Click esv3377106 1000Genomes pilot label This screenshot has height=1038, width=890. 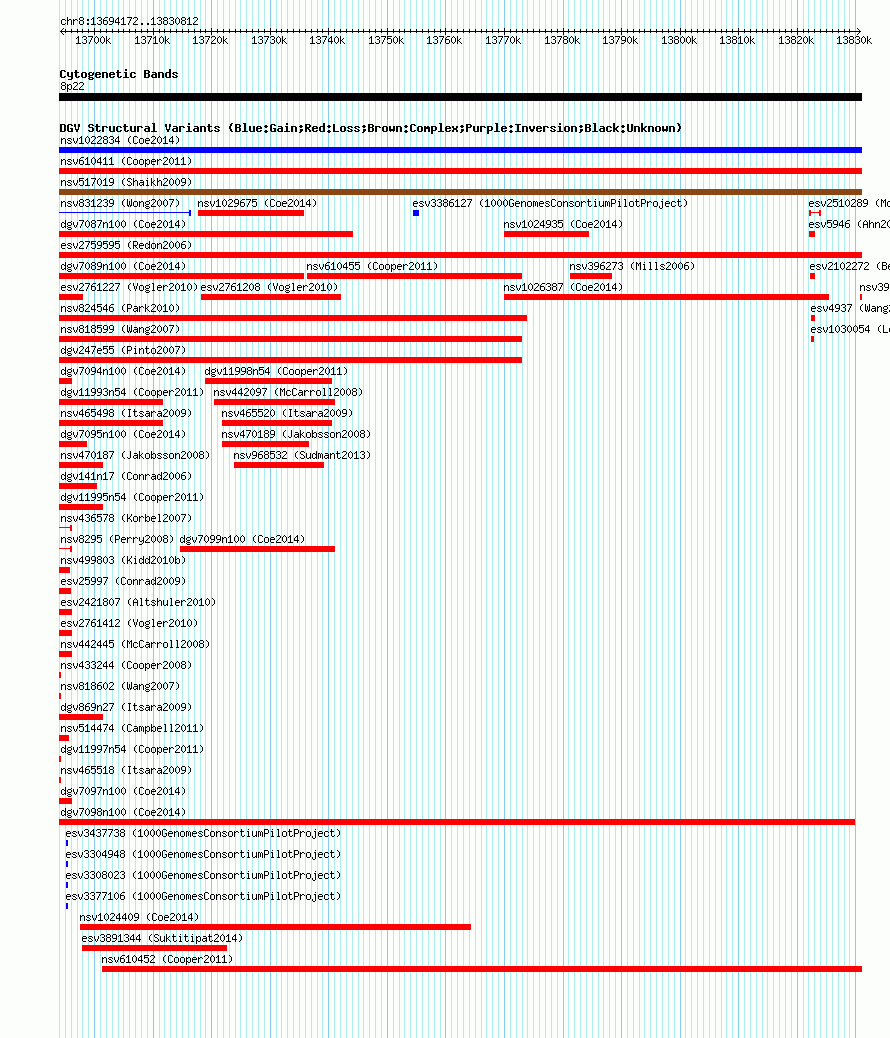[x=203, y=896]
